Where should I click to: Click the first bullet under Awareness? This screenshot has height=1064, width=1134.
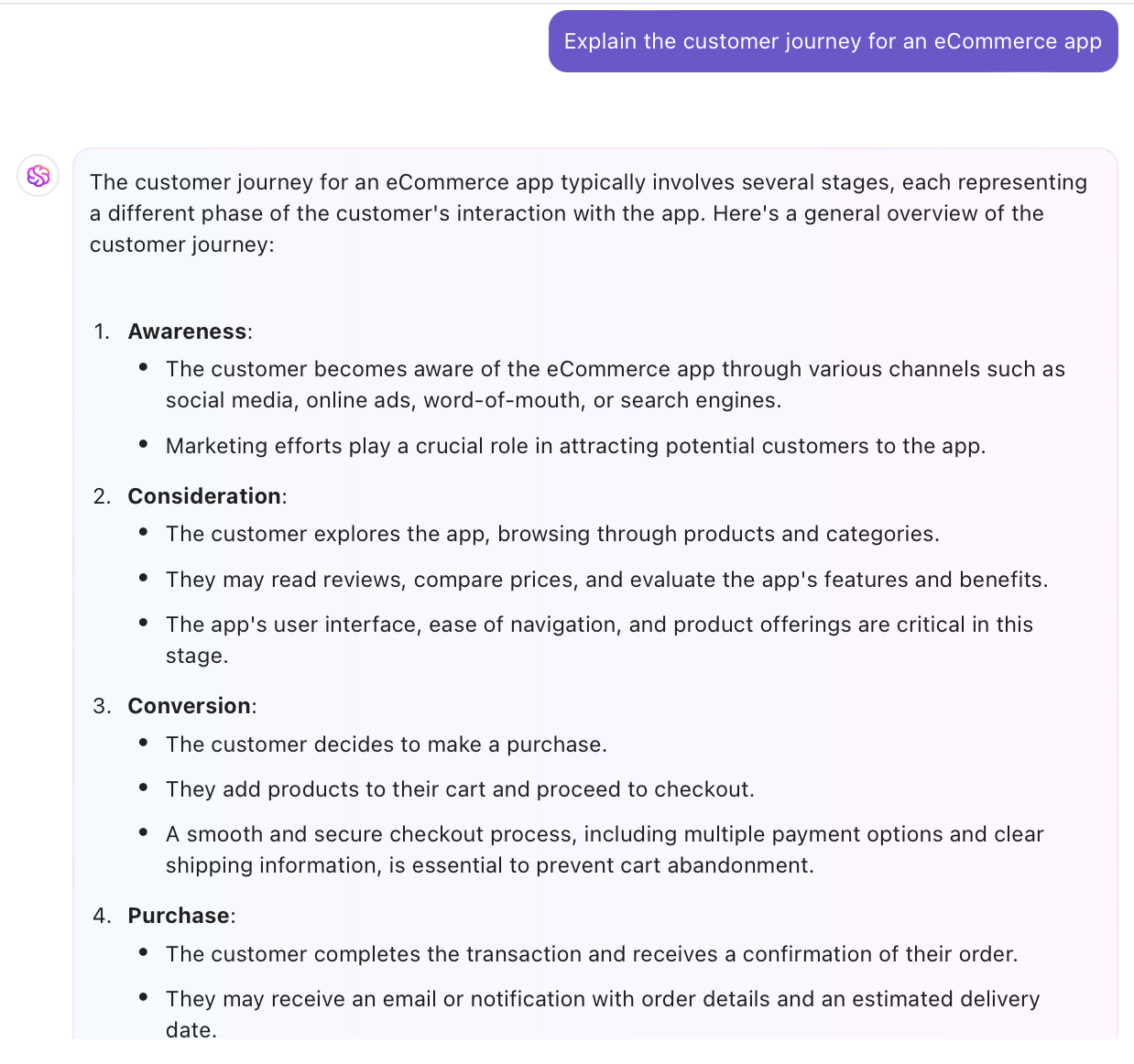pos(614,384)
